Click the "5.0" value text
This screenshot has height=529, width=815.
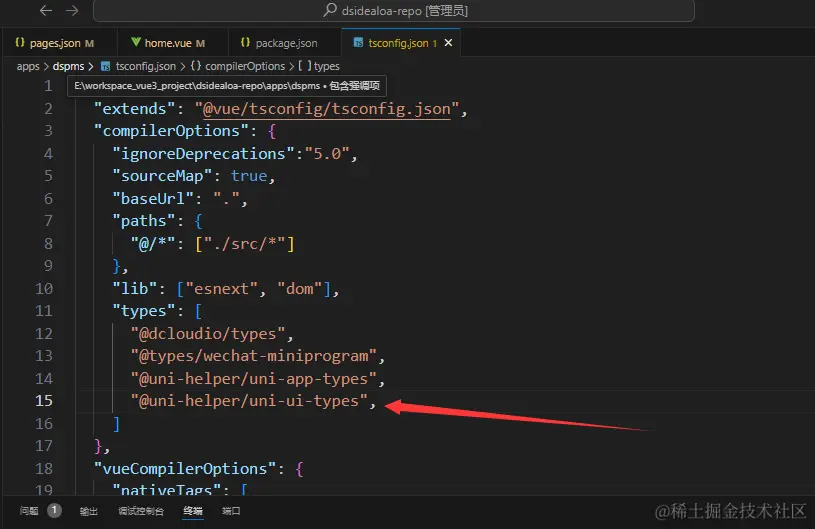[327, 154]
